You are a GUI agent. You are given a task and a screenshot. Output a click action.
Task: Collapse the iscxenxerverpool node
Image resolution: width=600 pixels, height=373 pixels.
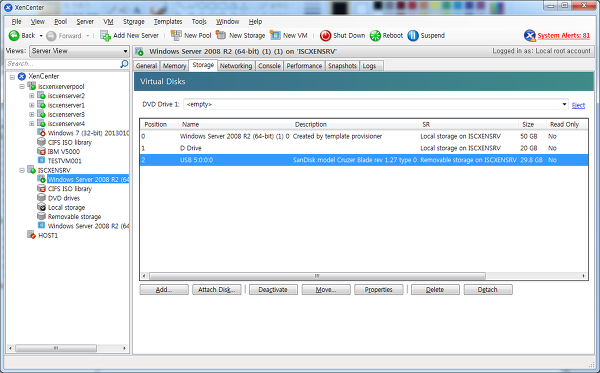click(22, 86)
